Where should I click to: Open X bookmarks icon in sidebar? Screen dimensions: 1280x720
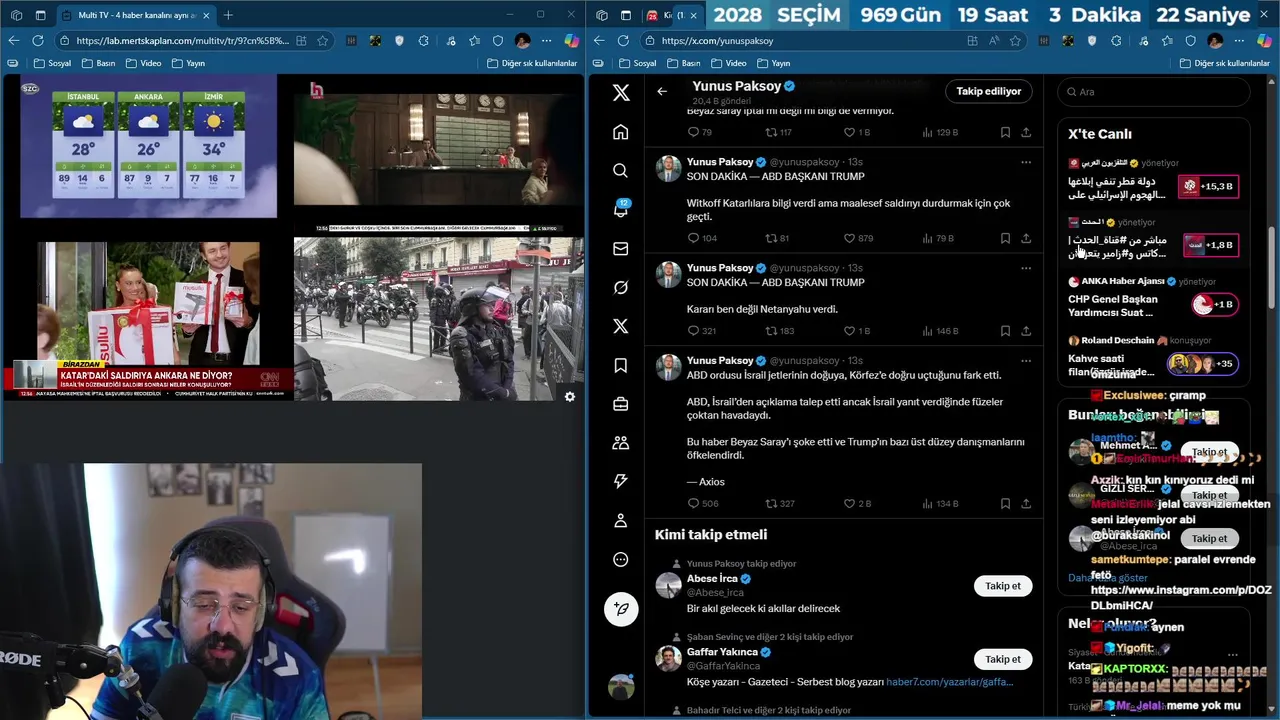pos(621,366)
